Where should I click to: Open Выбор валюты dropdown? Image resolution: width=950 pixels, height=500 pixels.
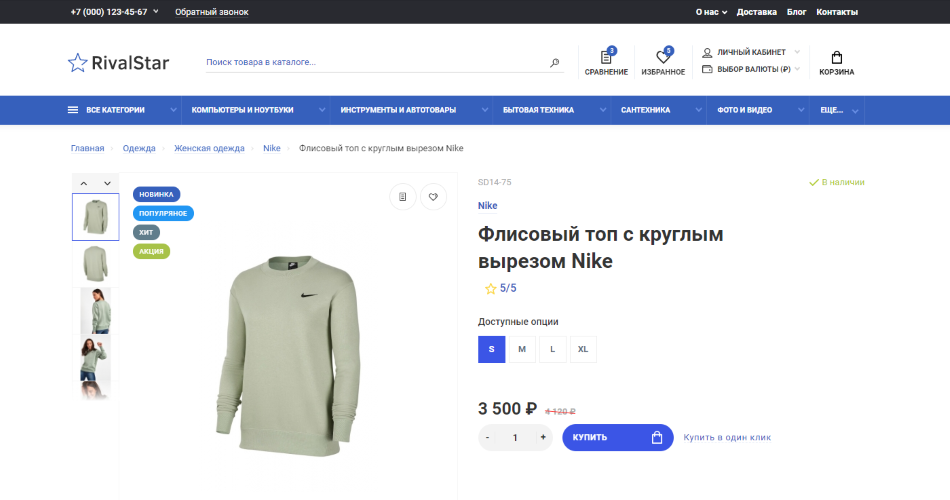point(751,69)
